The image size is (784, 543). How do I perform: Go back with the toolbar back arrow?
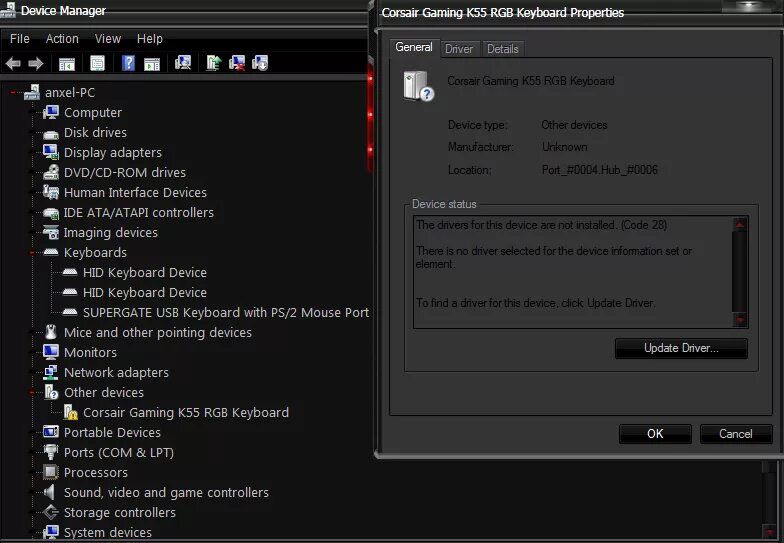[13, 64]
